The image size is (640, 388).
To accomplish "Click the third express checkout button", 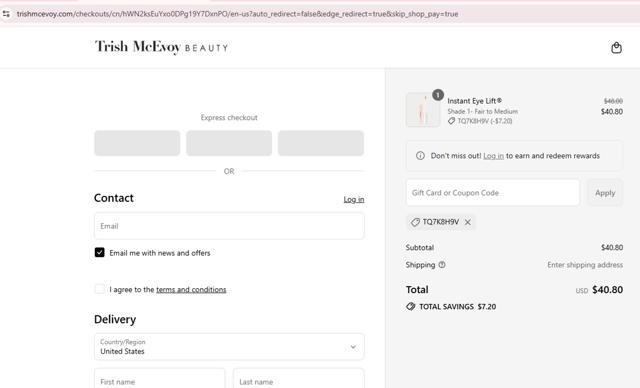I will [321, 143].
